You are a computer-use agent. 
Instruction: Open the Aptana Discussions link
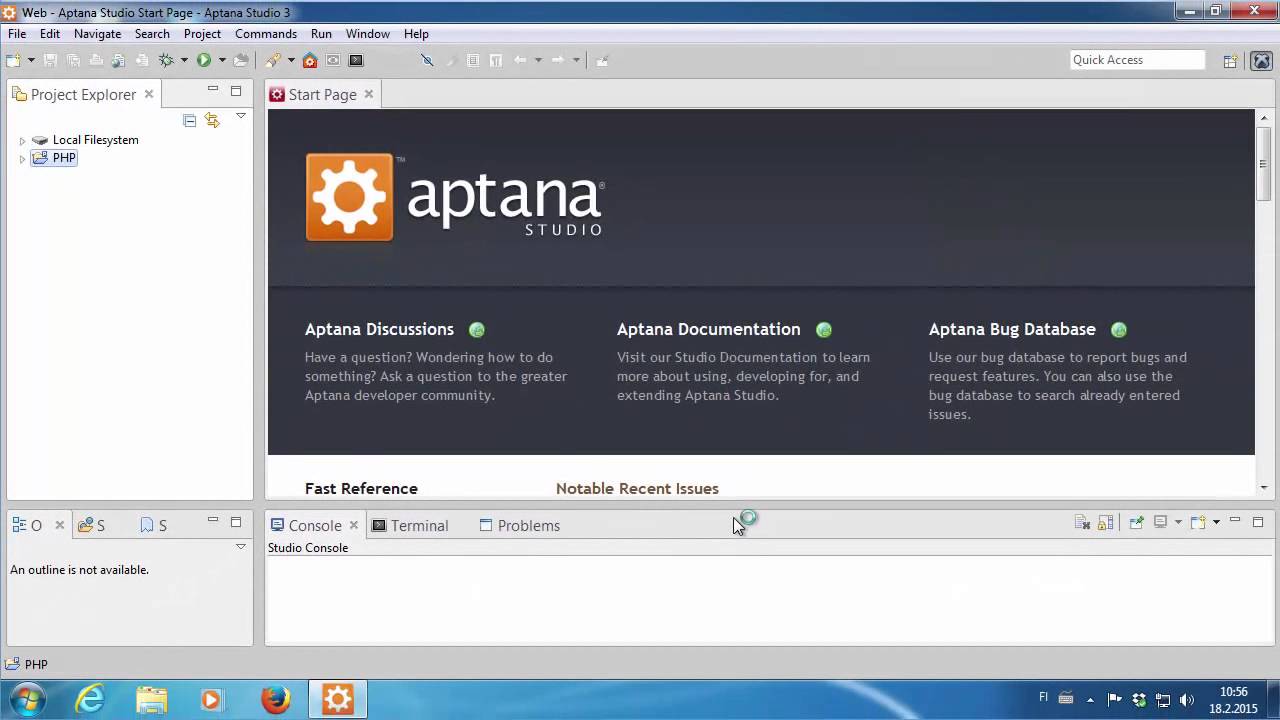(379, 329)
